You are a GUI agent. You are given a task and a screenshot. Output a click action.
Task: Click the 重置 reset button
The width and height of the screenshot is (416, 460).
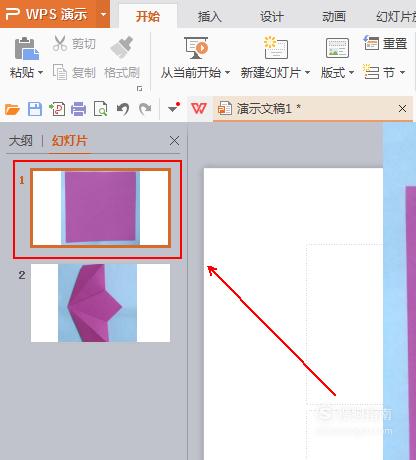coord(385,43)
